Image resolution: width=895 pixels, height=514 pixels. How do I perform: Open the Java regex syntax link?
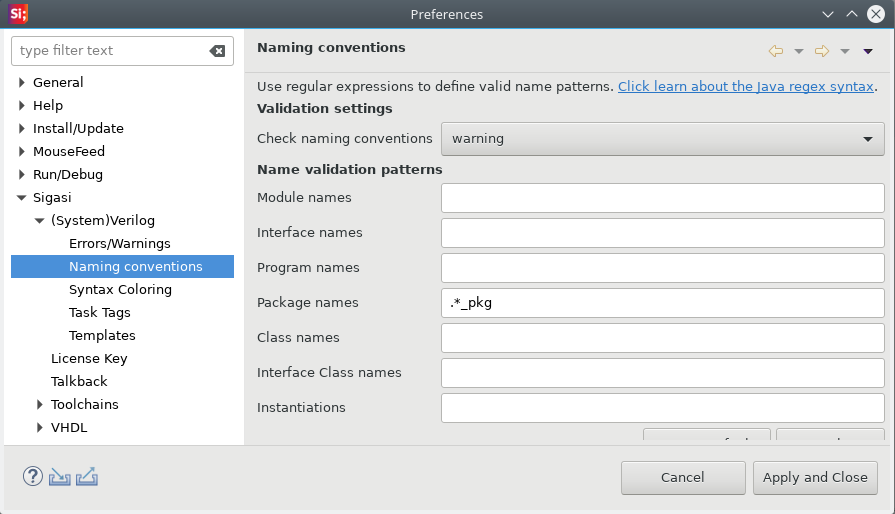pos(745,86)
